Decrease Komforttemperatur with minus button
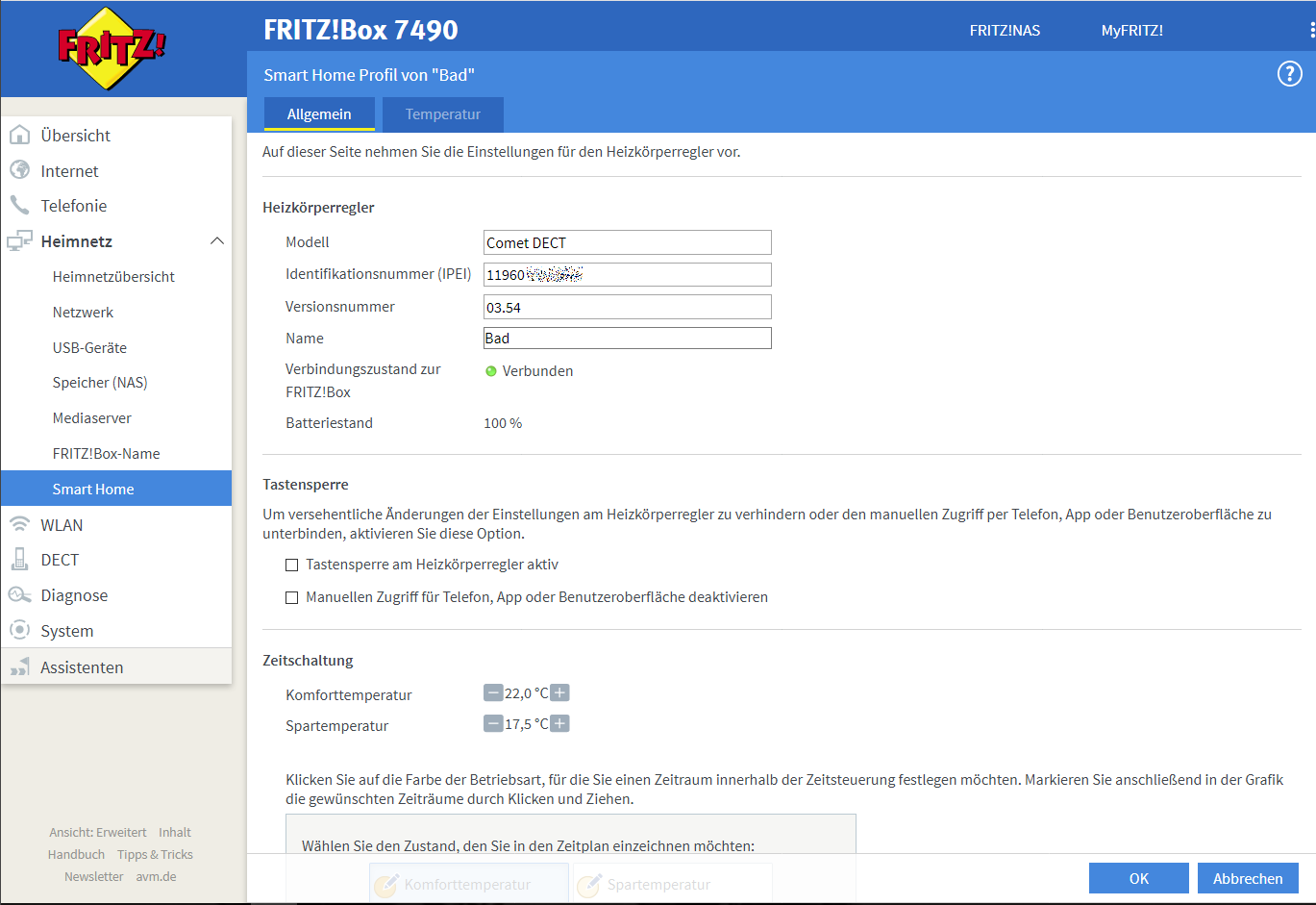Image resolution: width=1316 pixels, height=905 pixels. coord(493,692)
